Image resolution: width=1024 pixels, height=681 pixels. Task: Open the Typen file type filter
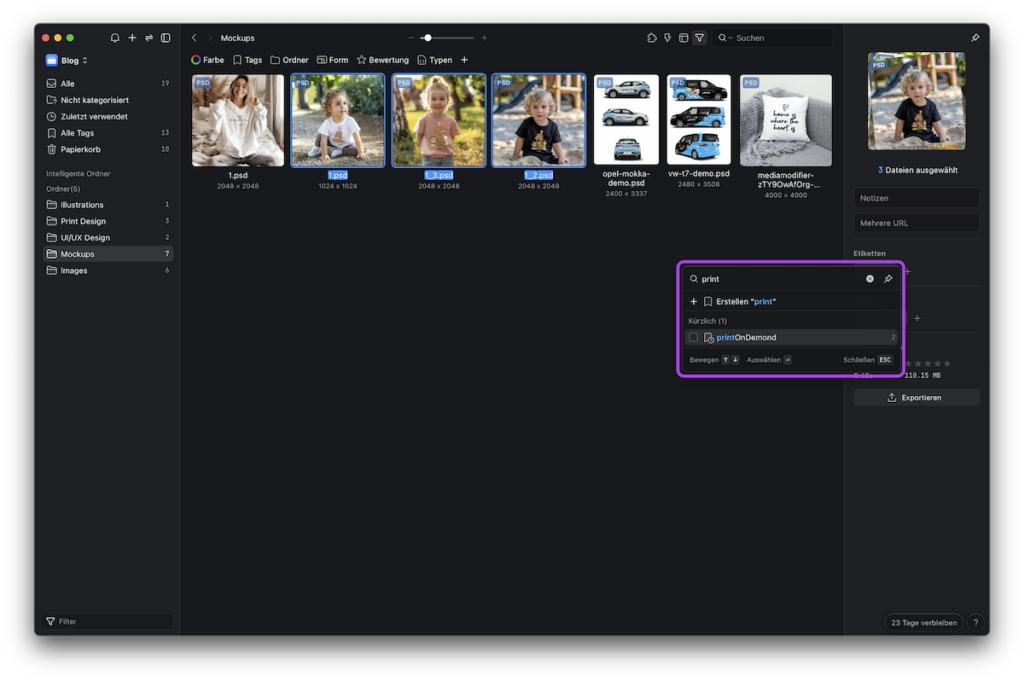pos(435,60)
